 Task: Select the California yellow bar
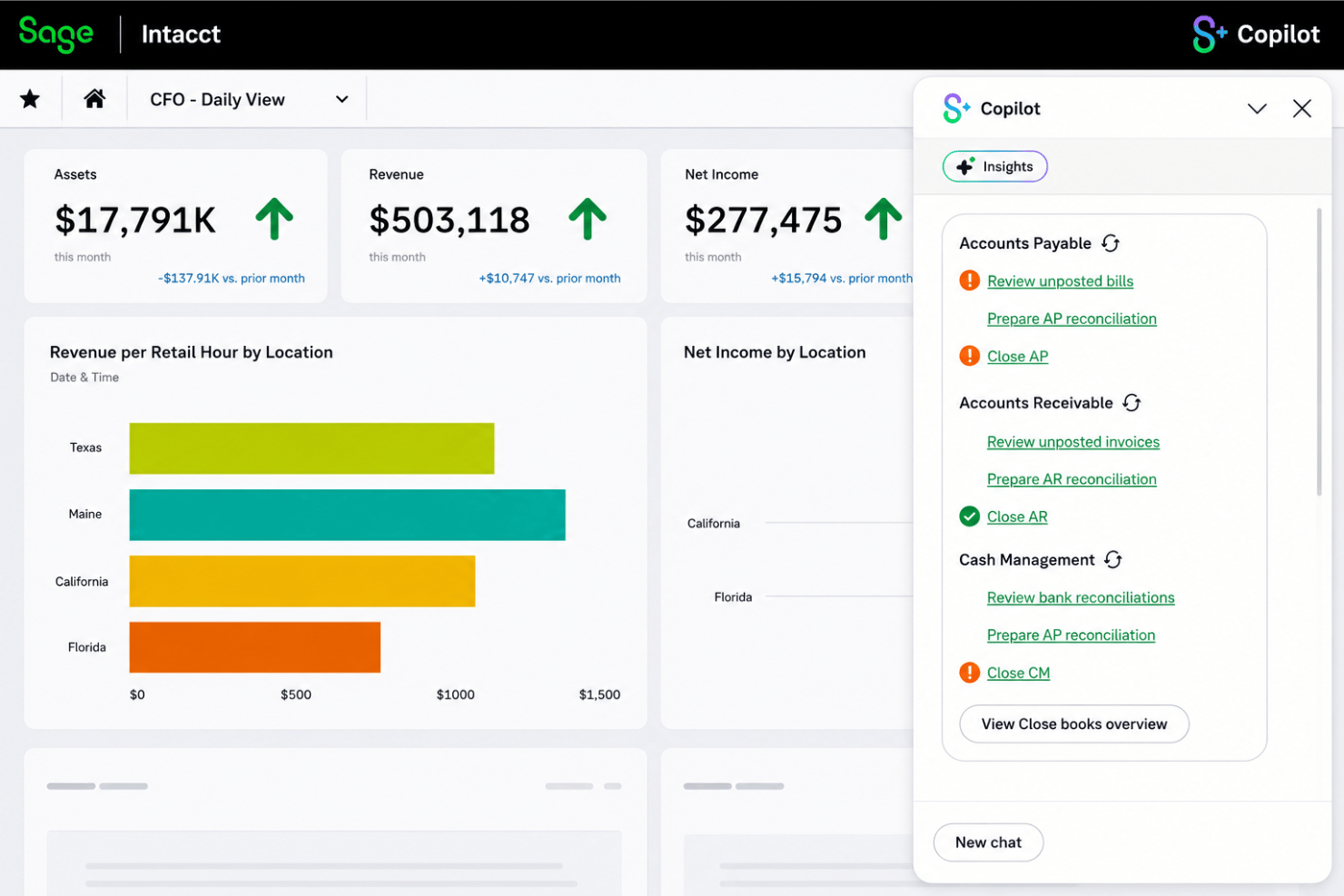(x=302, y=581)
